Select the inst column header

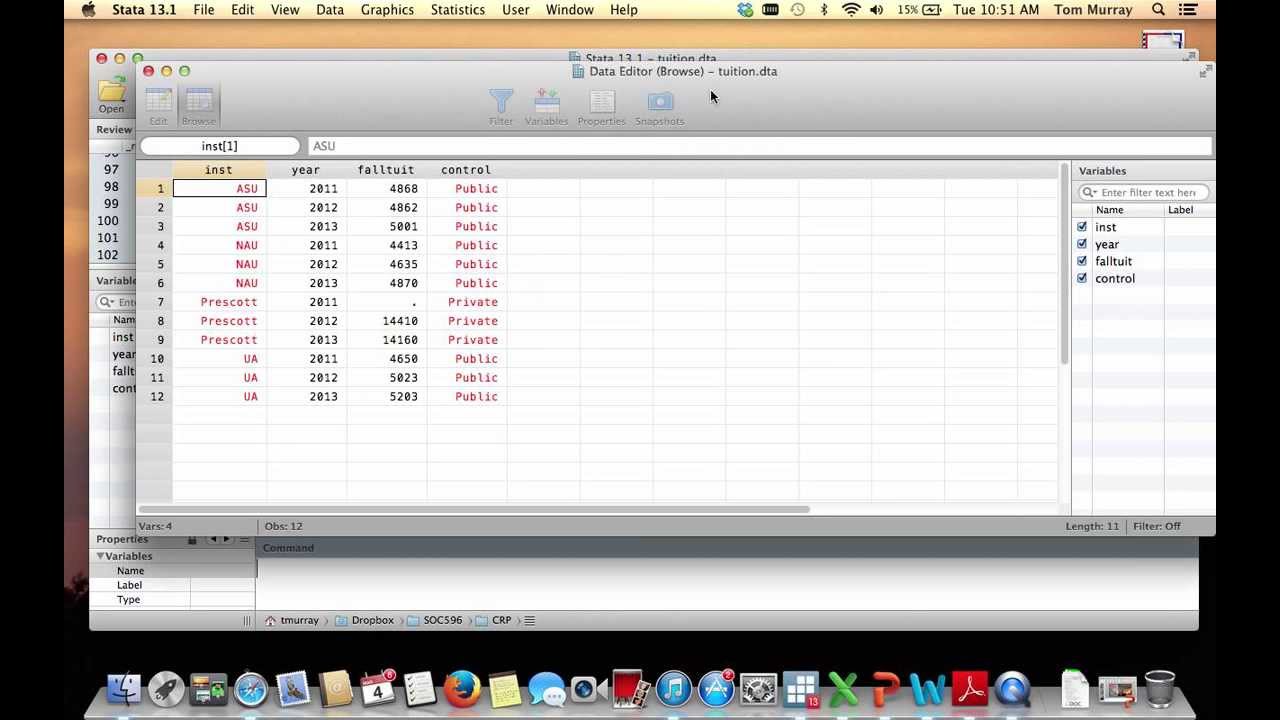coord(219,170)
